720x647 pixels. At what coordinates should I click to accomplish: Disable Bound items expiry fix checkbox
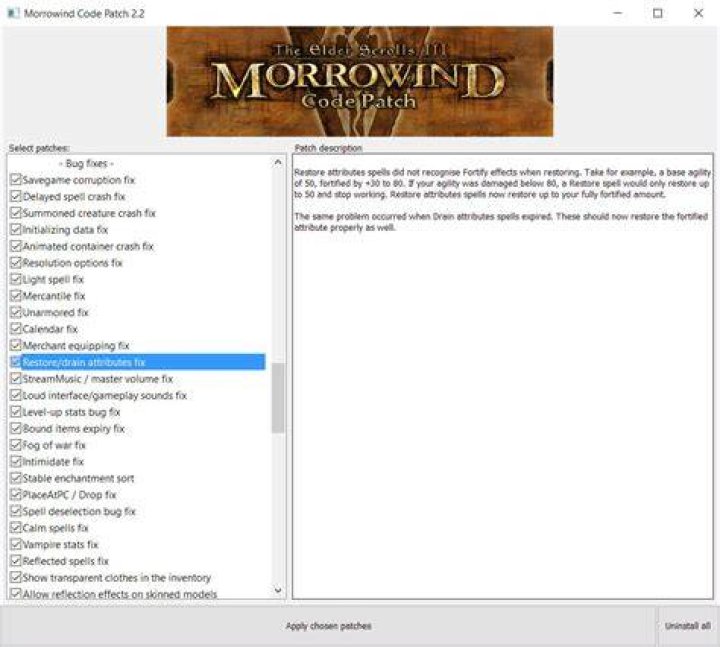16,428
